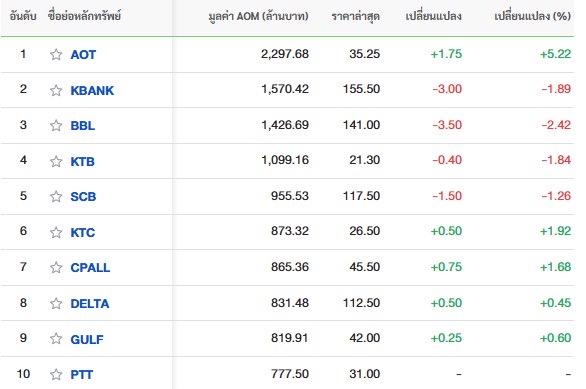586x389 pixels.
Task: Open the AOT stock link
Action: pos(83,55)
